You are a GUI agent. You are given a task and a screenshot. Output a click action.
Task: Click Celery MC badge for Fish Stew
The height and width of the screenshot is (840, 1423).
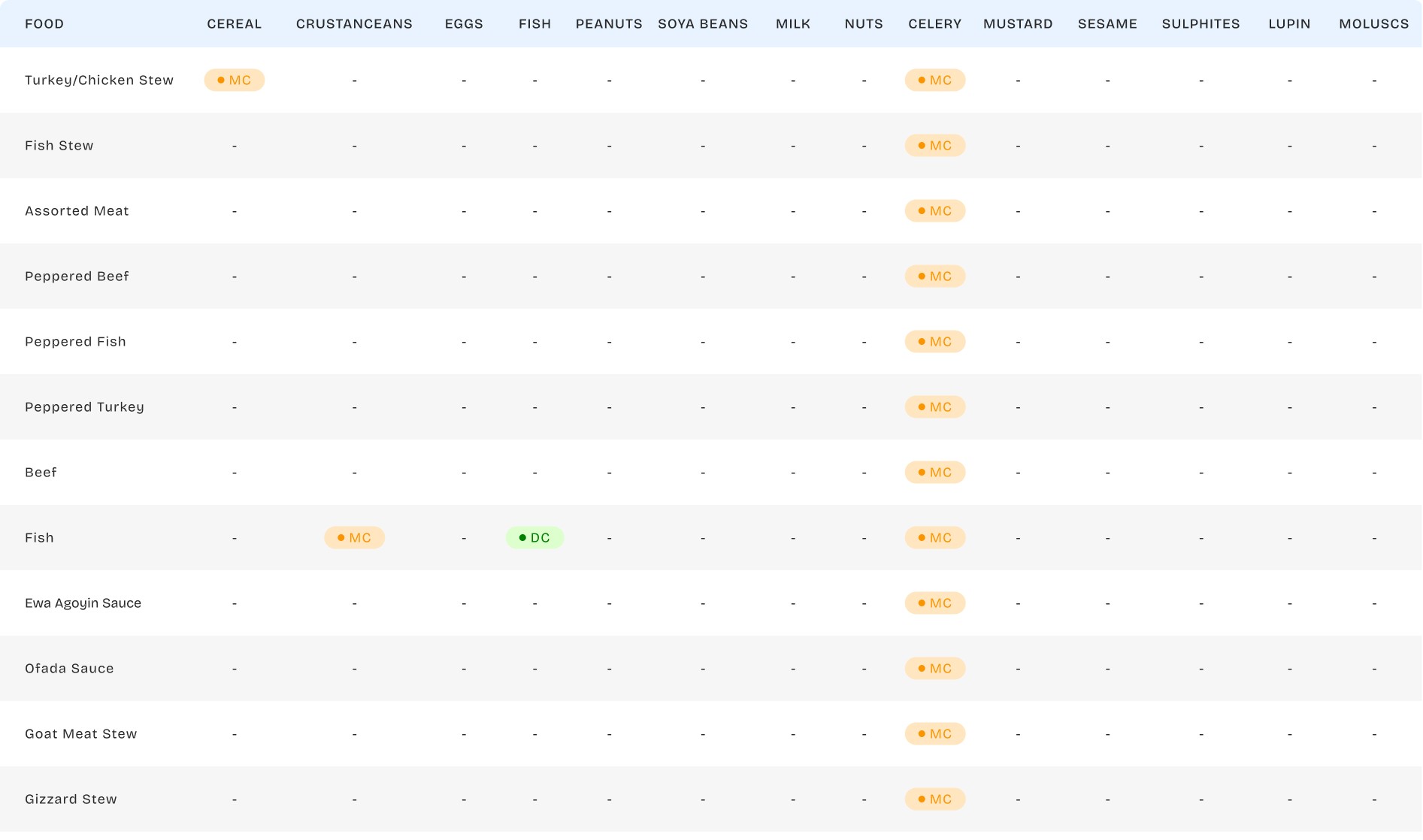tap(934, 146)
